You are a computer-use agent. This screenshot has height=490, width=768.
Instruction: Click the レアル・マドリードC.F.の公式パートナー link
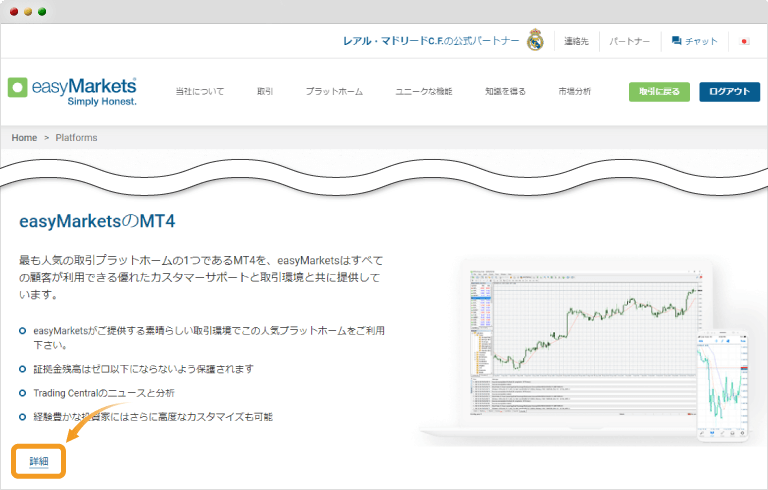click(431, 41)
